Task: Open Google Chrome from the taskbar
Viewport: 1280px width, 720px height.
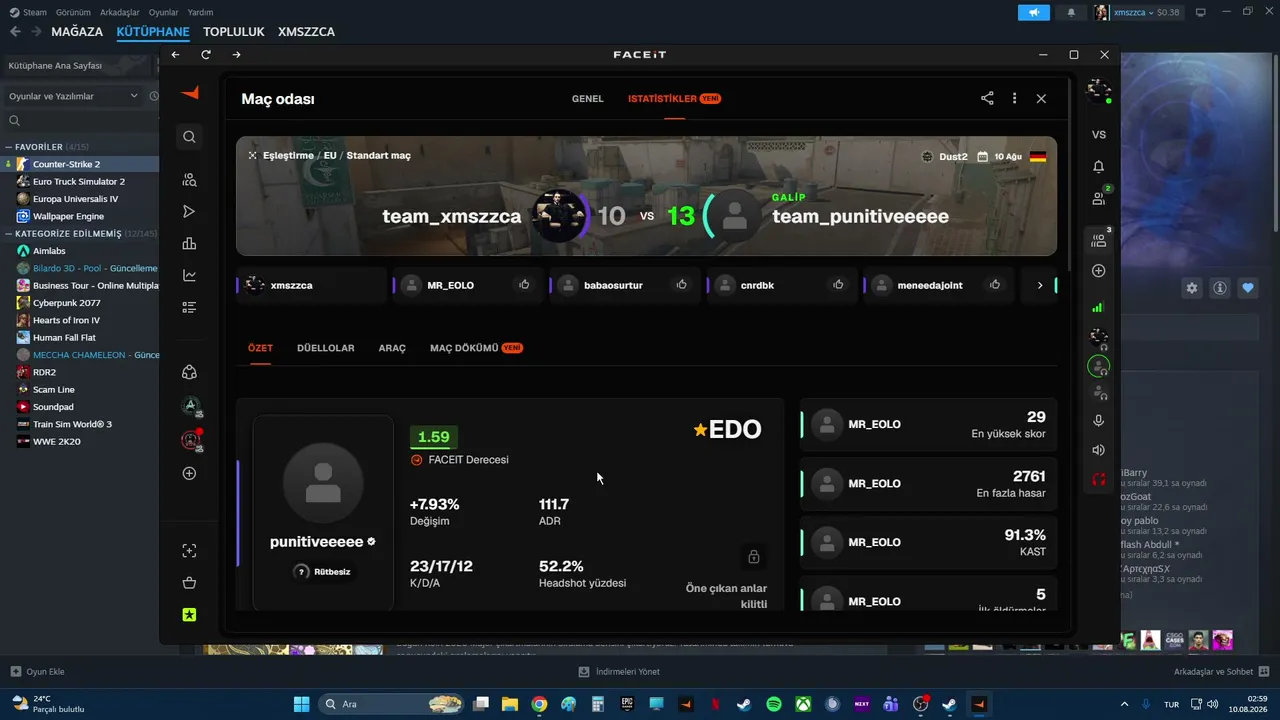Action: coord(539,704)
